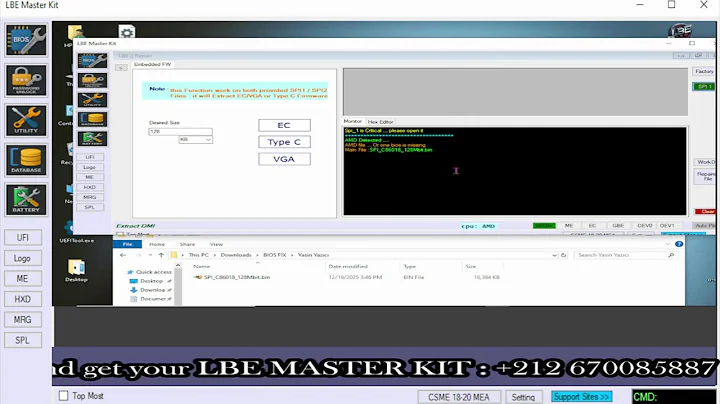
Task: Open the BIOS tool in outer sidebar
Action: tap(26, 40)
